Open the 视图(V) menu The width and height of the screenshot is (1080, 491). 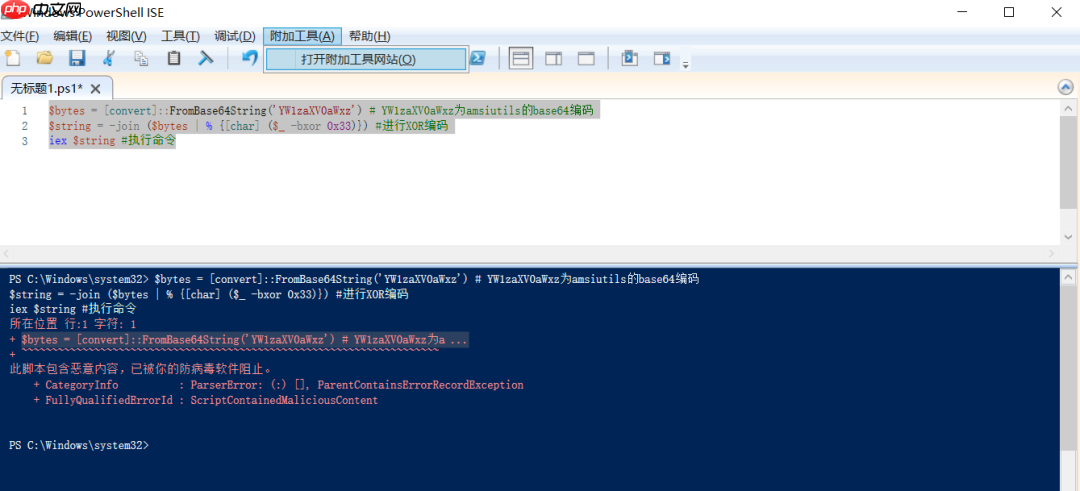tap(126, 36)
